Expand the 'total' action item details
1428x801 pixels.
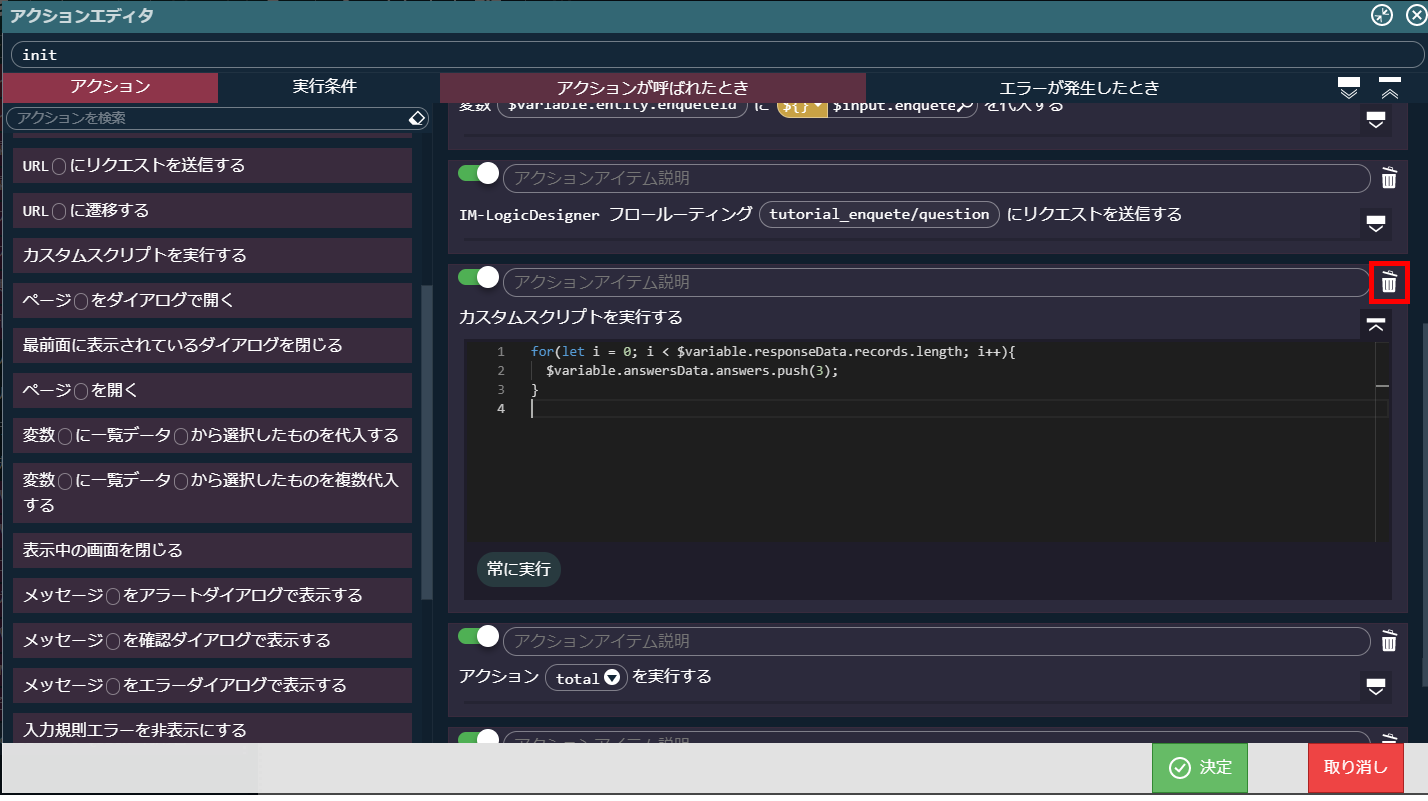click(x=1376, y=686)
